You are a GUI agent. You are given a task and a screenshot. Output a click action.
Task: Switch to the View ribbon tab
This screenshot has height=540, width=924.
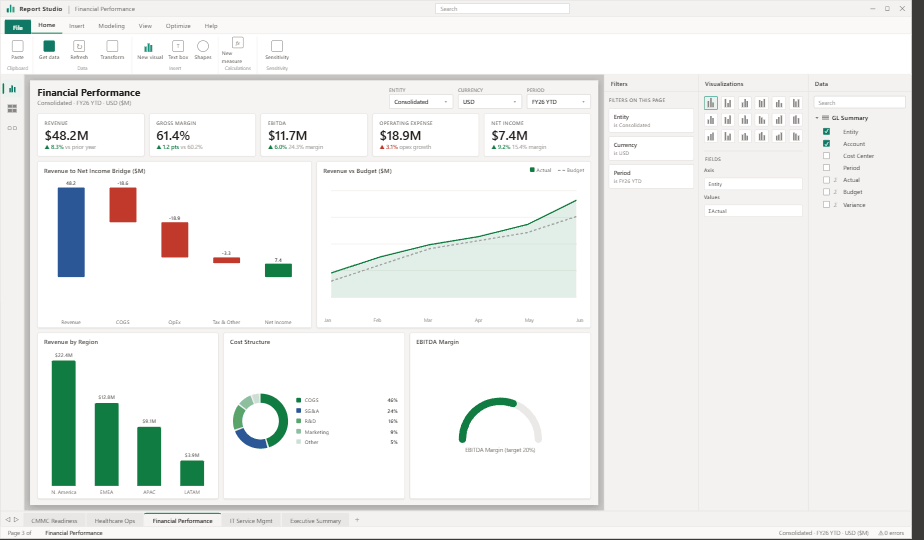[x=145, y=26]
